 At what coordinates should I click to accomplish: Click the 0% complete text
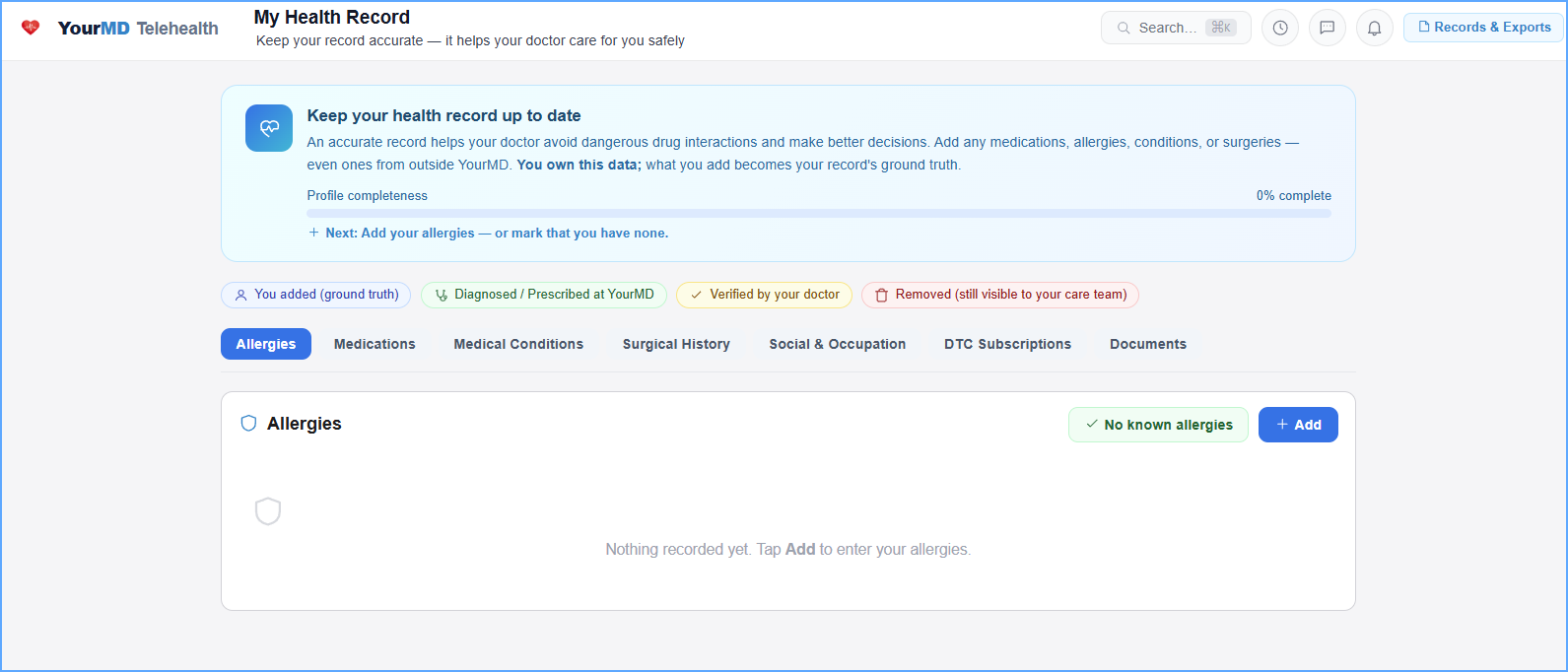tap(1293, 196)
